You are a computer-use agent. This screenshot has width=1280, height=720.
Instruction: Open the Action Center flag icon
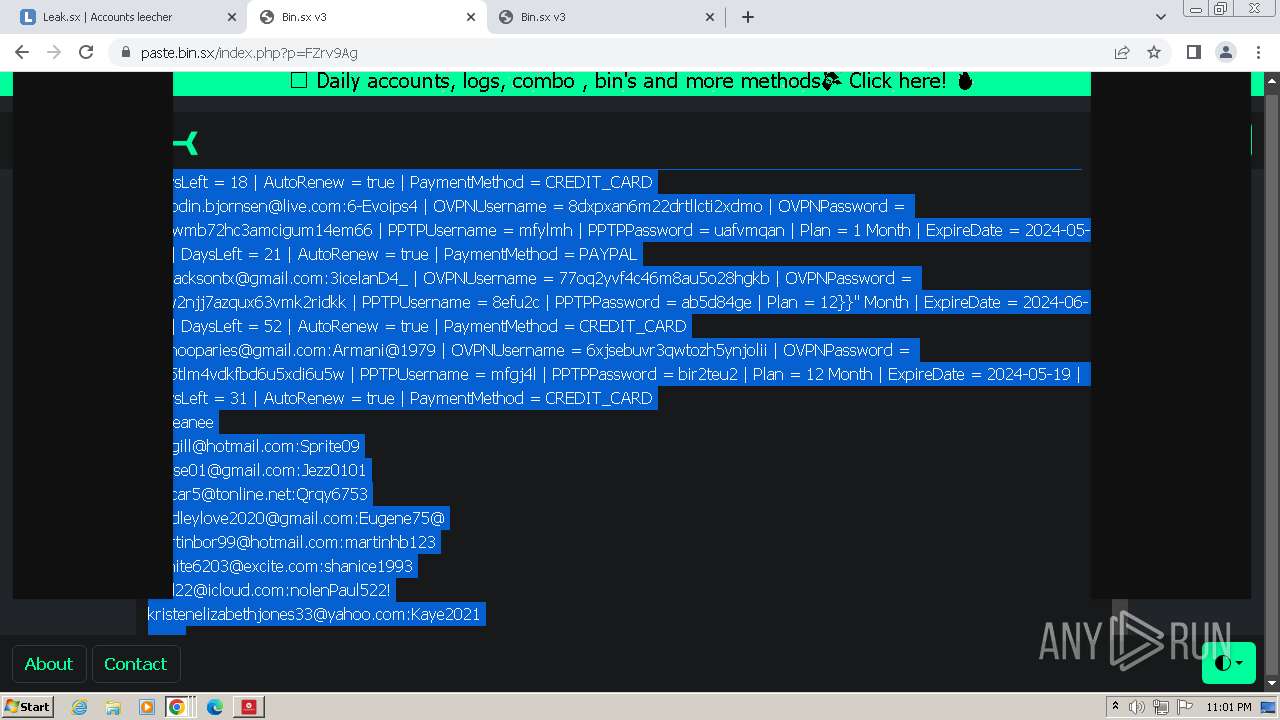tap(1185, 707)
